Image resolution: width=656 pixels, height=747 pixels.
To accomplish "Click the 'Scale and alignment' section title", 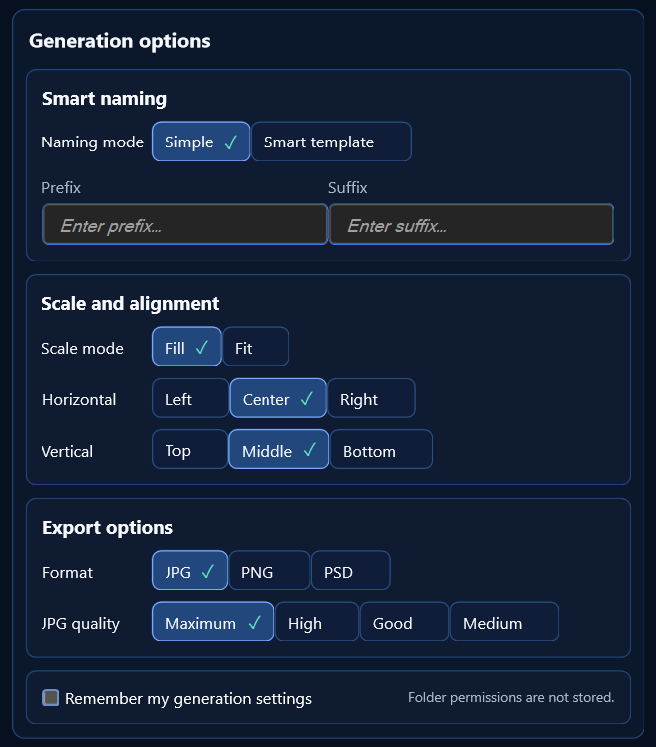I will [x=130, y=303].
